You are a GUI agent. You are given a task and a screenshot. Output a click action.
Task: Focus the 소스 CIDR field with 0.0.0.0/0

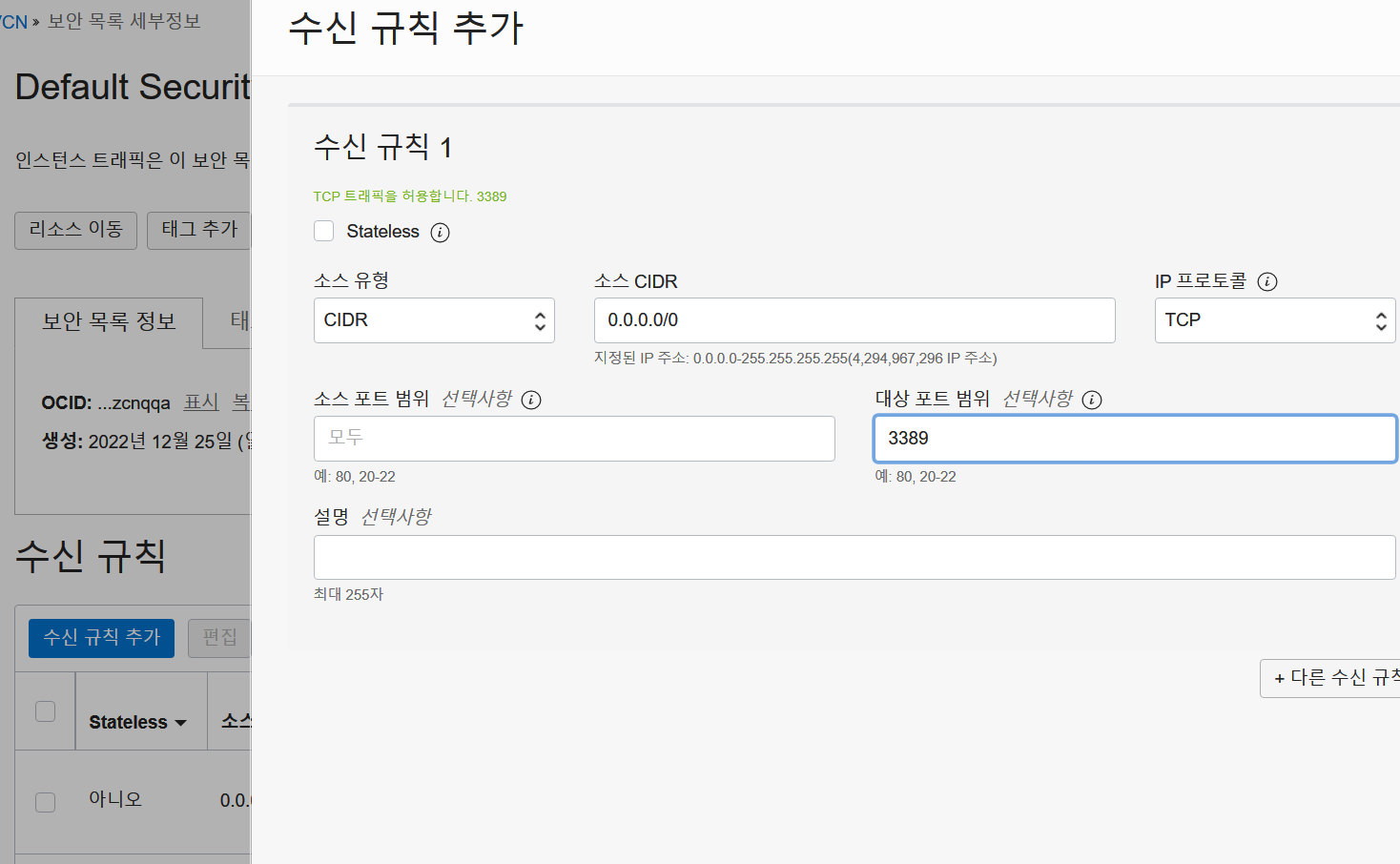point(854,320)
